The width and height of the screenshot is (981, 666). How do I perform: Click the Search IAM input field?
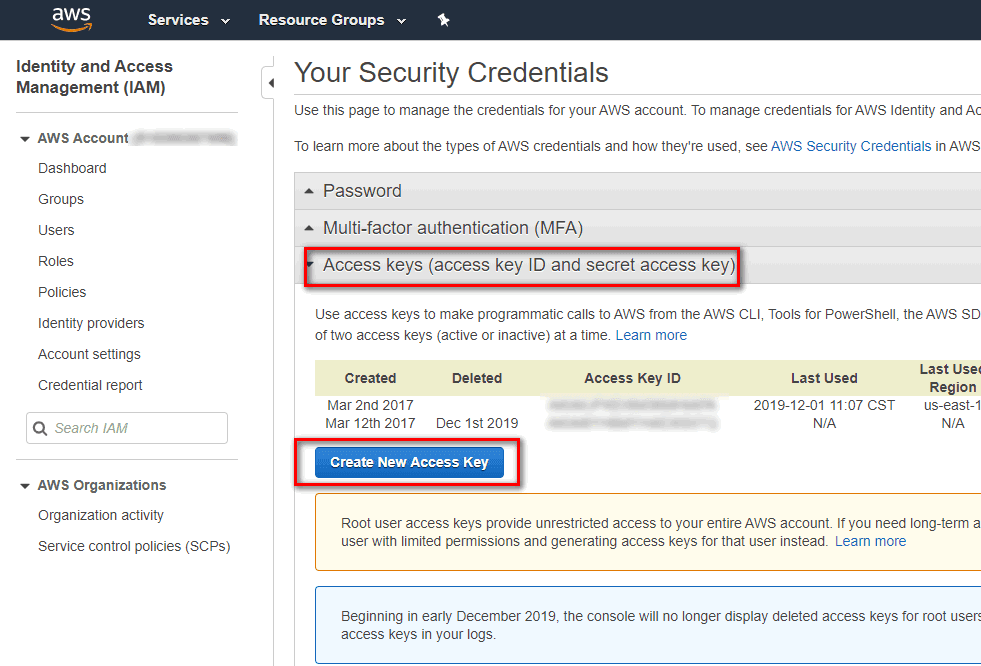[127, 428]
